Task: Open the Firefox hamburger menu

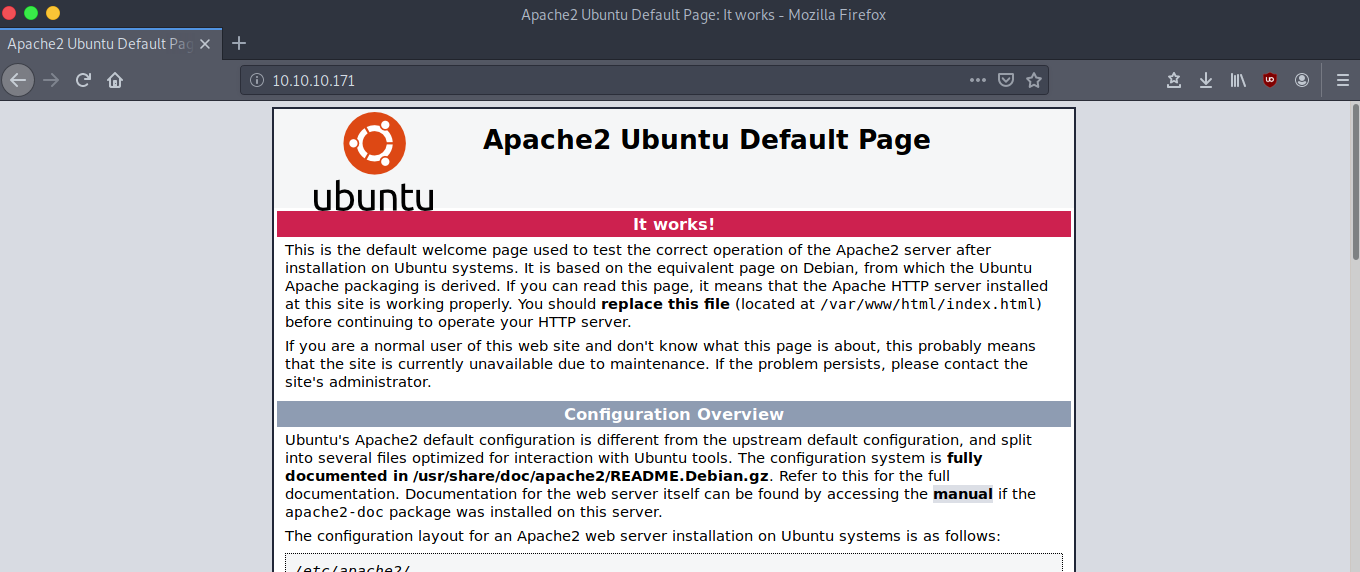Action: (x=1342, y=80)
